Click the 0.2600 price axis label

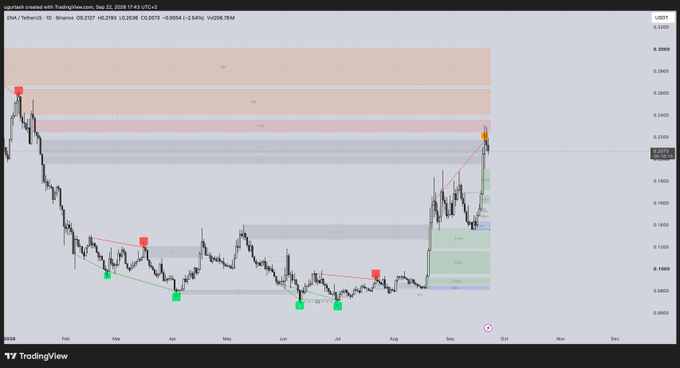pos(661,93)
